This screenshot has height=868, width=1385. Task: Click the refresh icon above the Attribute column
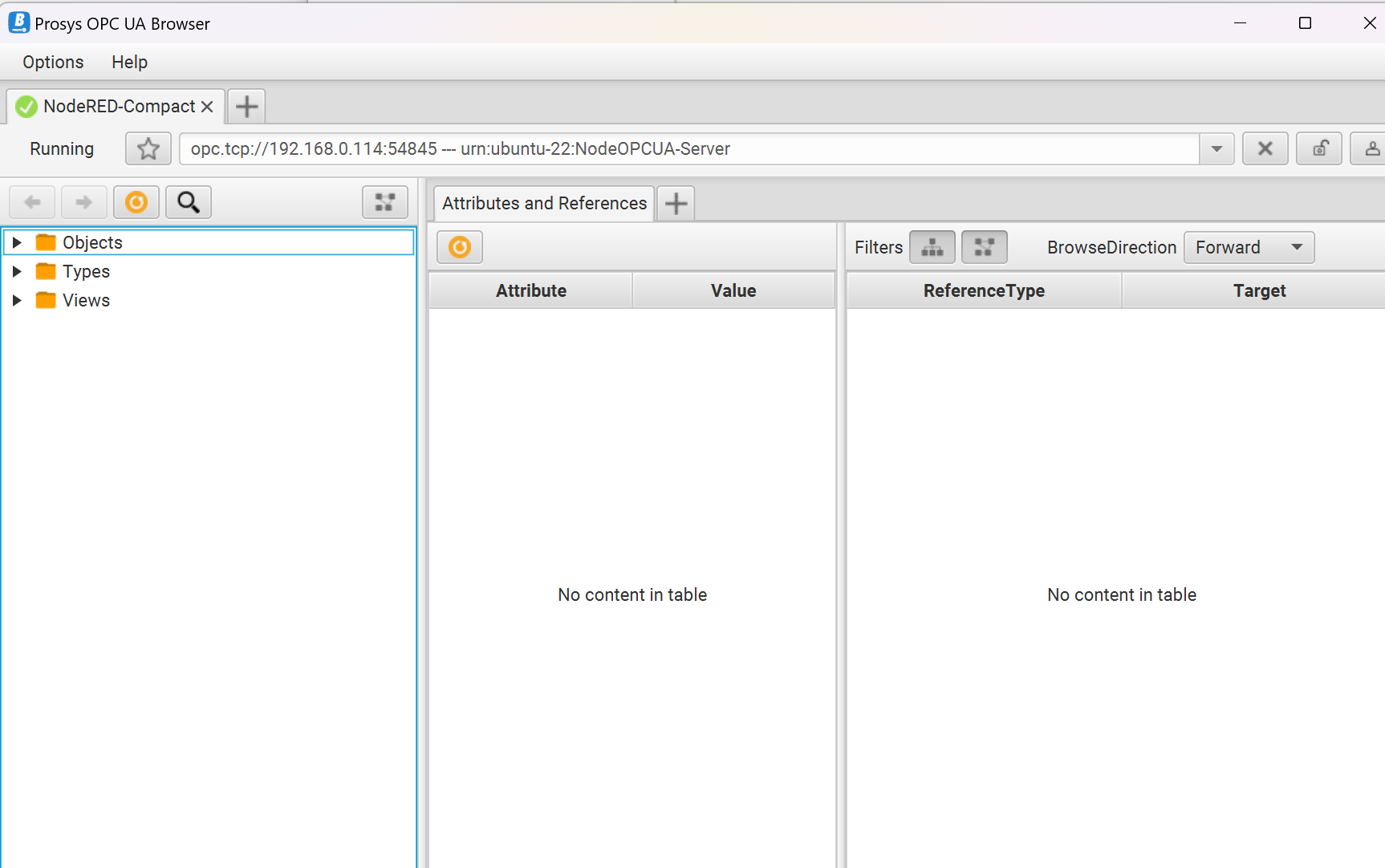459,247
